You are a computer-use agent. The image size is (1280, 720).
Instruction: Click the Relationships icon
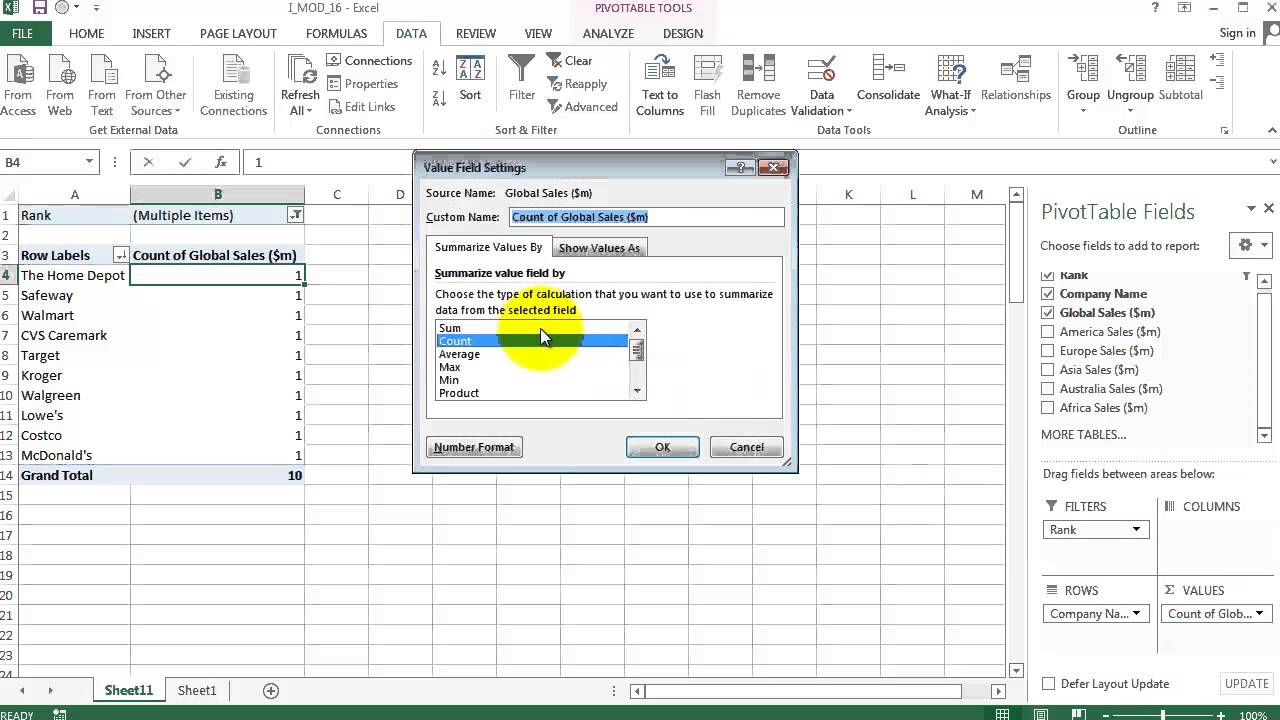tap(1015, 70)
